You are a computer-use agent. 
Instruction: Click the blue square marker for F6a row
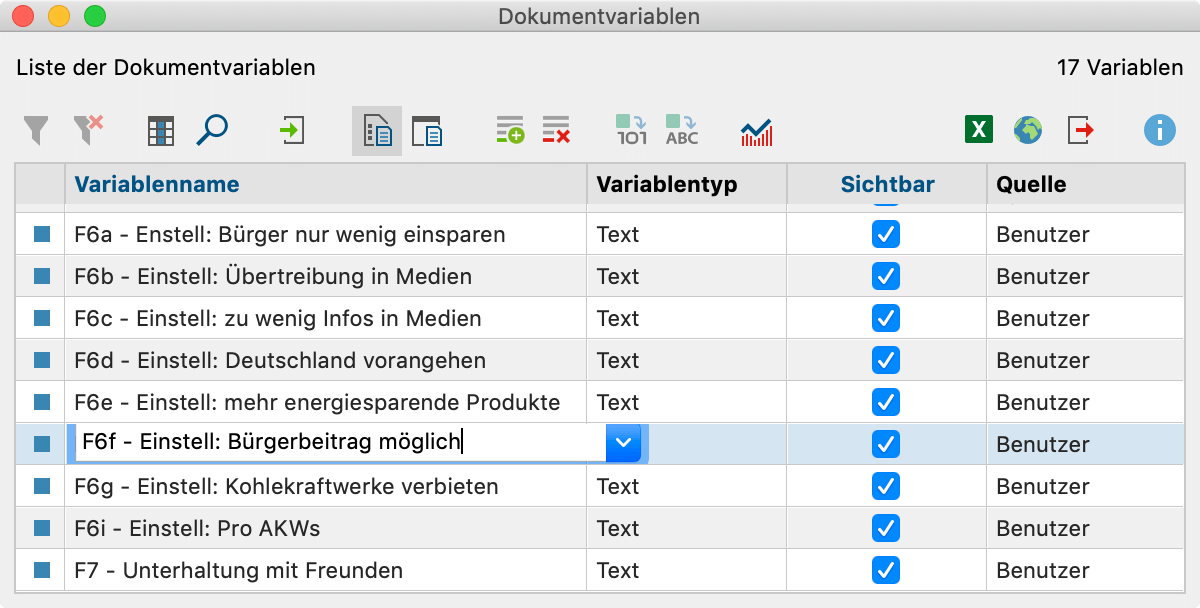tap(42, 234)
